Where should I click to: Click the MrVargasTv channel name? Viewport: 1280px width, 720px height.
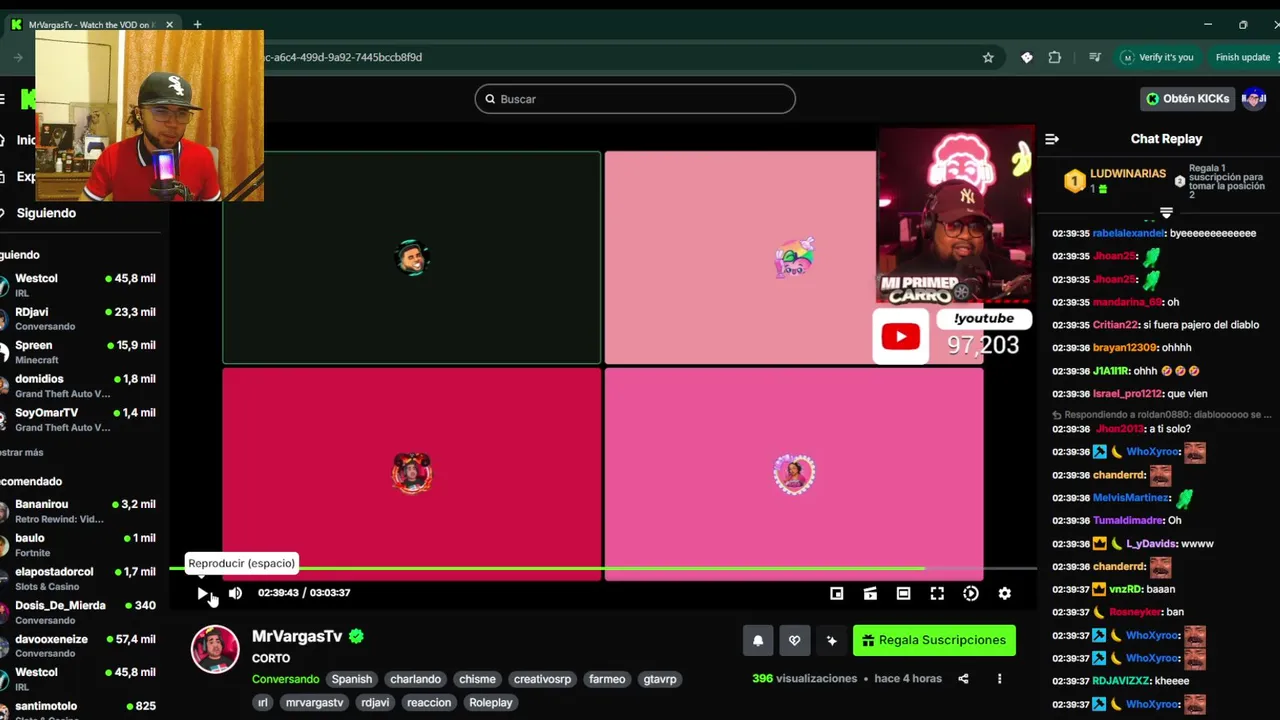pyautogui.click(x=297, y=636)
